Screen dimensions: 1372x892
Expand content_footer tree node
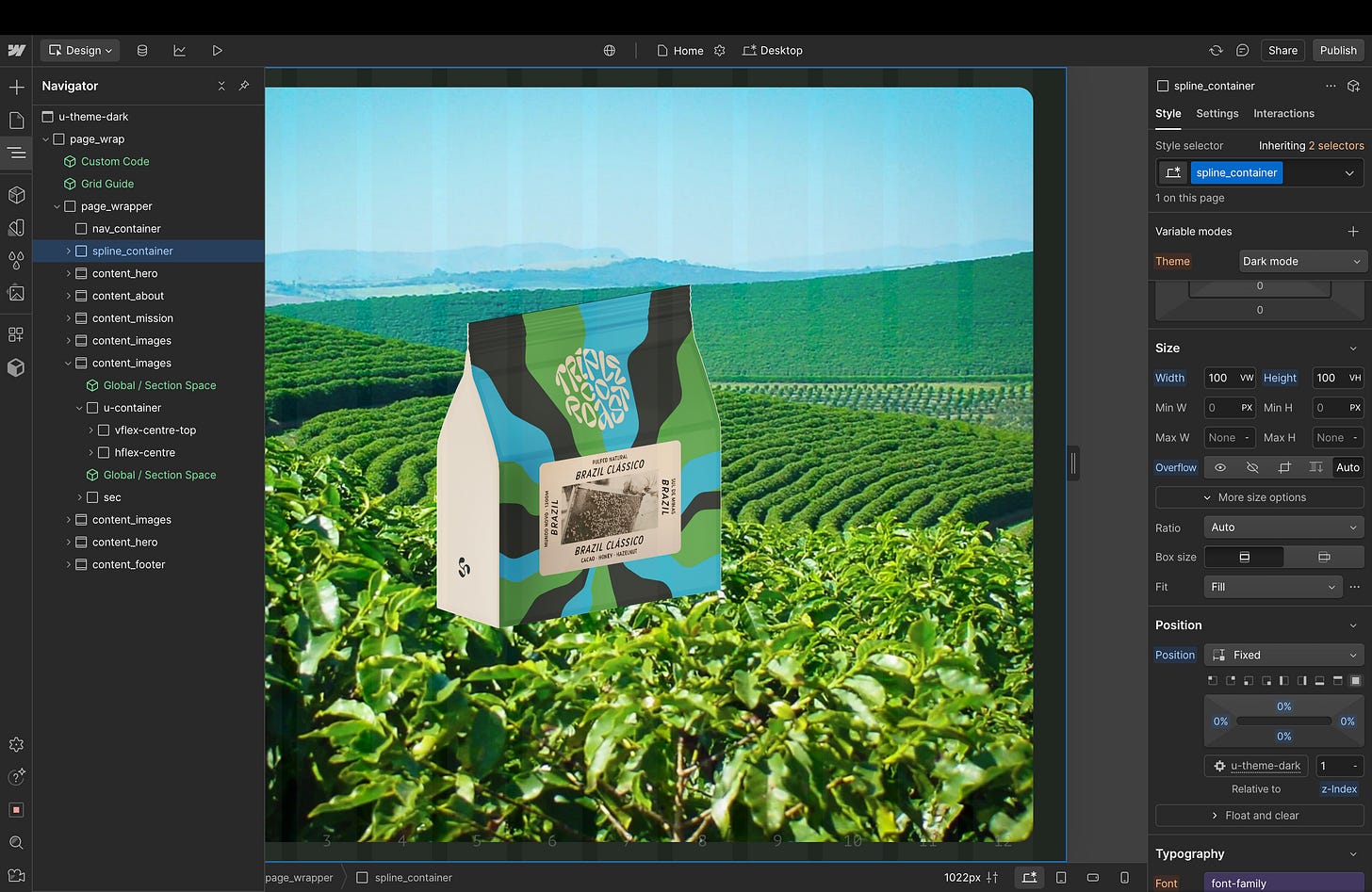coord(68,565)
